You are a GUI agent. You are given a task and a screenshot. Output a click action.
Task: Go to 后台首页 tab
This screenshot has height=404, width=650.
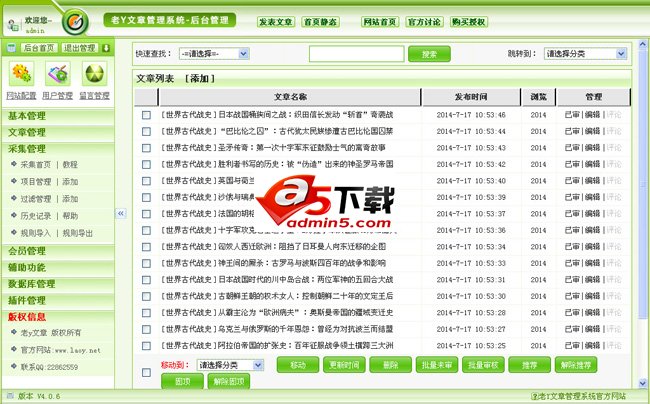(x=39, y=48)
